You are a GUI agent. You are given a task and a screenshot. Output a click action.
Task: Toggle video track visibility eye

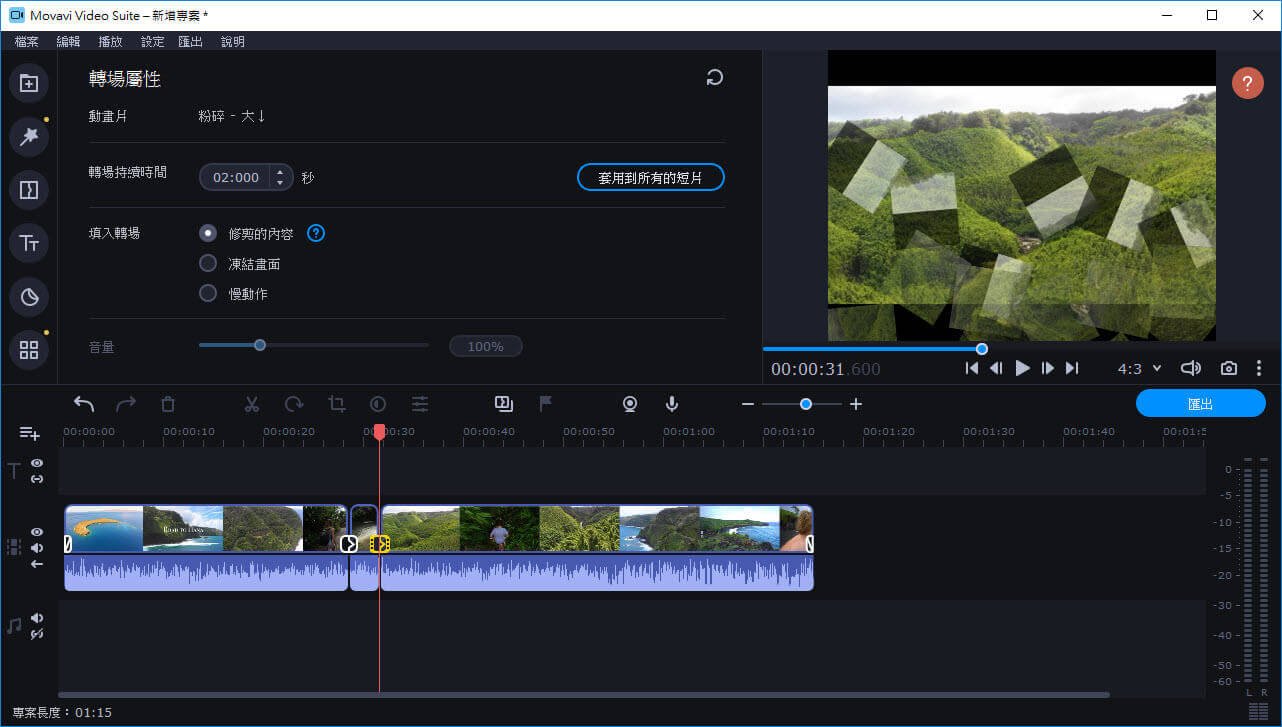click(x=37, y=532)
